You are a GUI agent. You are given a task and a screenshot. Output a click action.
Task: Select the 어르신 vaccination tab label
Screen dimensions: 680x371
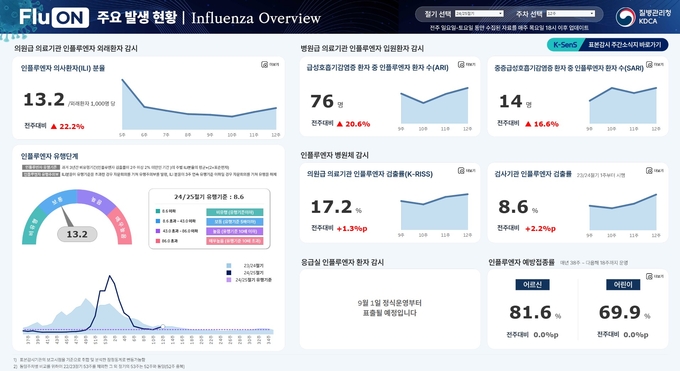pyautogui.click(x=533, y=285)
